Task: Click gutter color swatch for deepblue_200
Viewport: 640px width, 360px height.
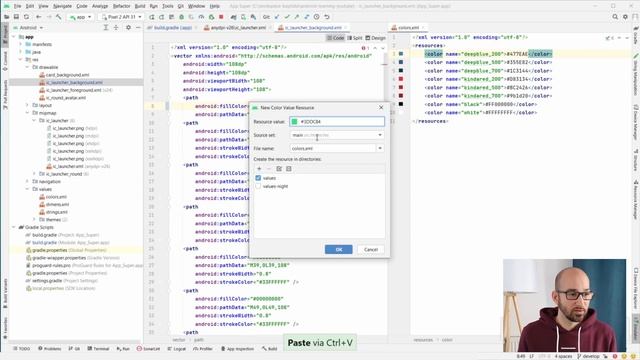Action: 401,54
